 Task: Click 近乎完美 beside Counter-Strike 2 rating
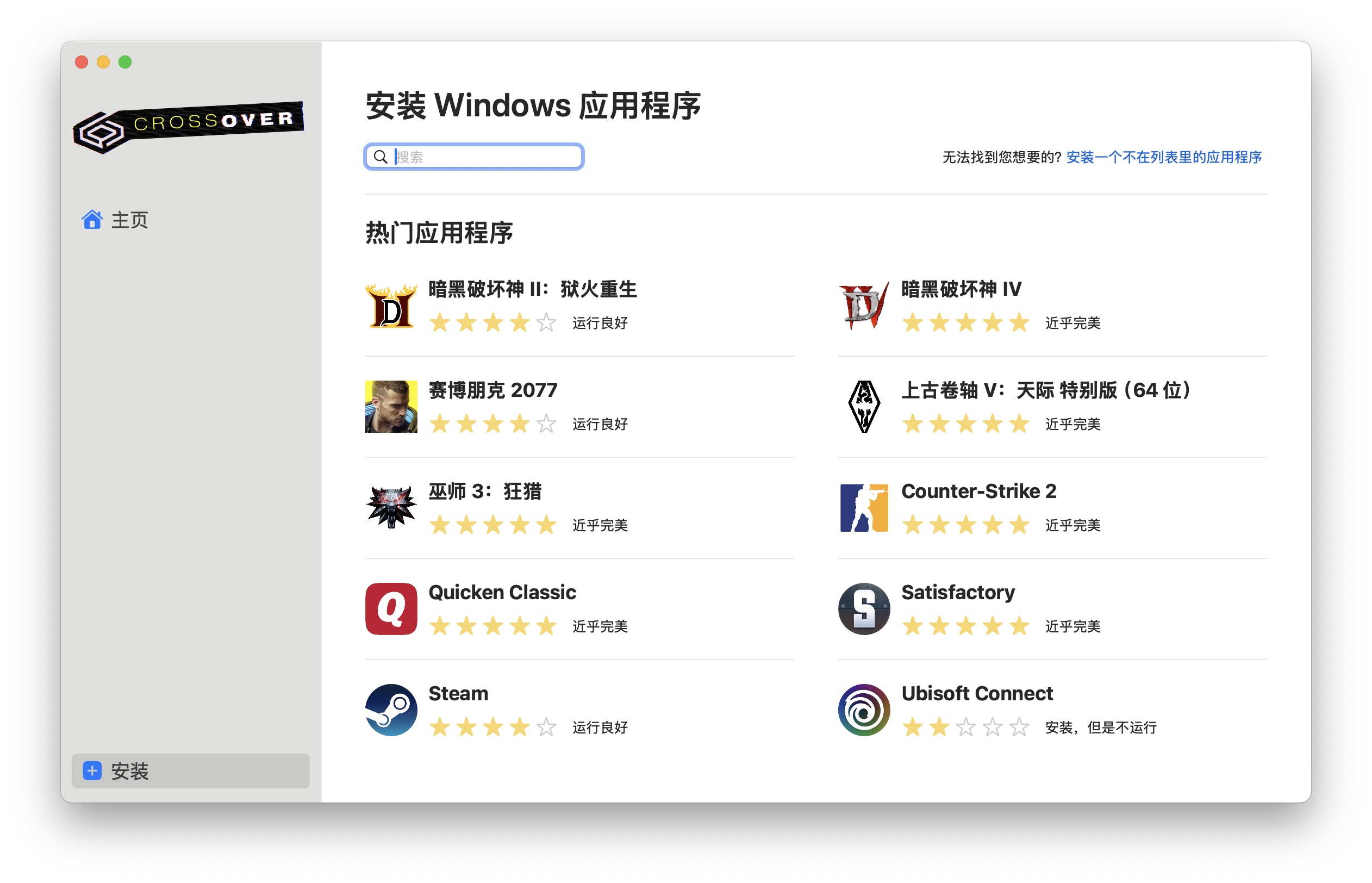[1072, 525]
